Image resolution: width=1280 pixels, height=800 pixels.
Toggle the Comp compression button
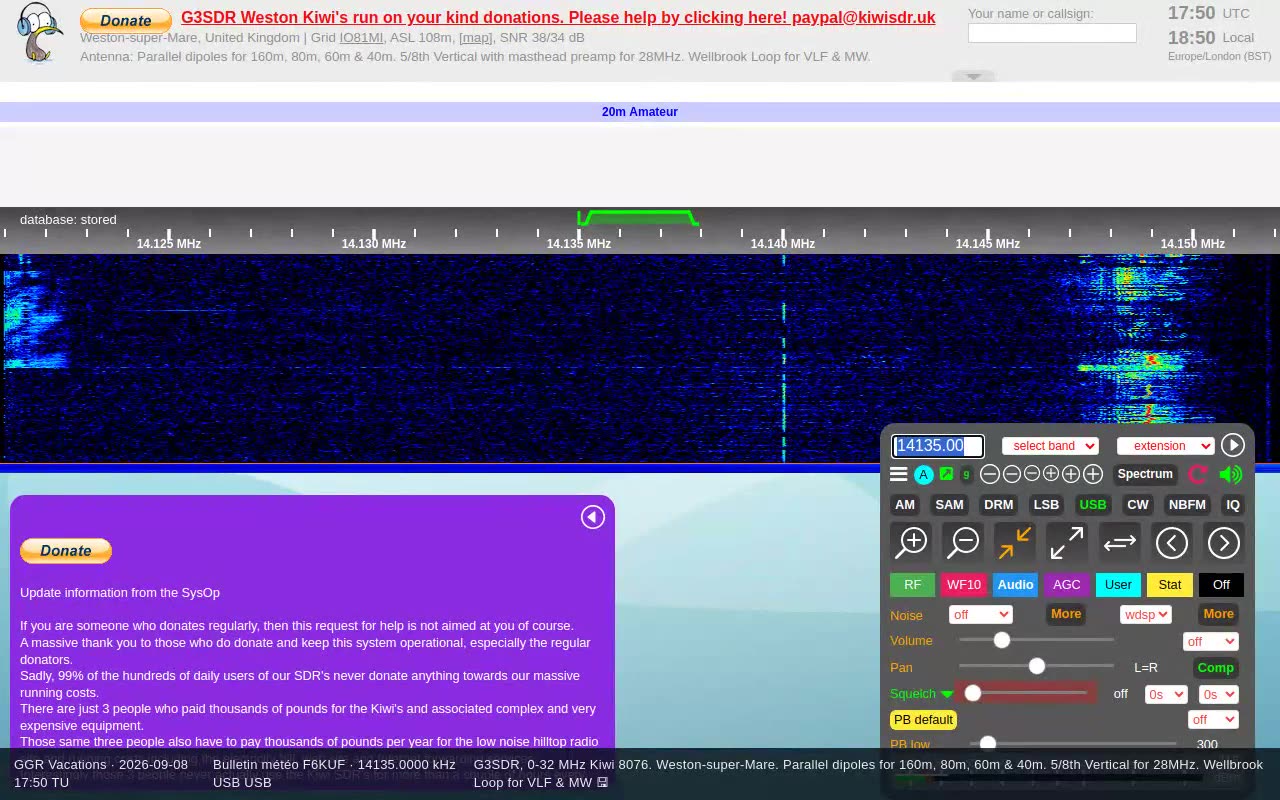point(1216,668)
